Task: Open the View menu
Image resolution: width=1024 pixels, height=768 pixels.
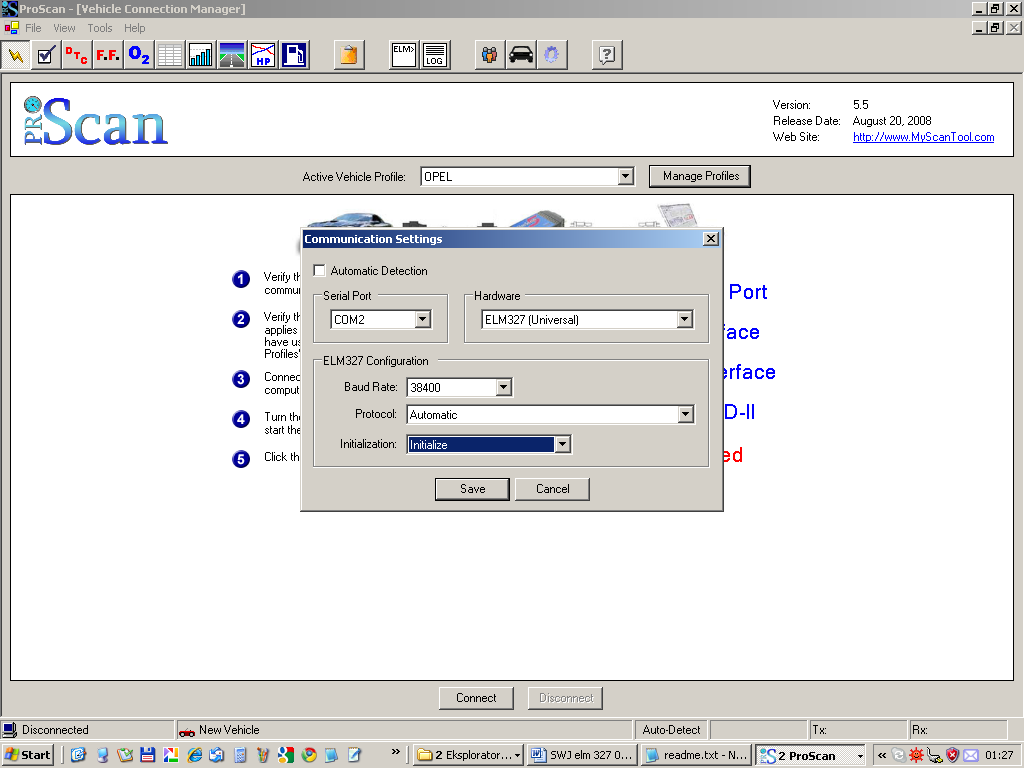Action: pyautogui.click(x=64, y=28)
